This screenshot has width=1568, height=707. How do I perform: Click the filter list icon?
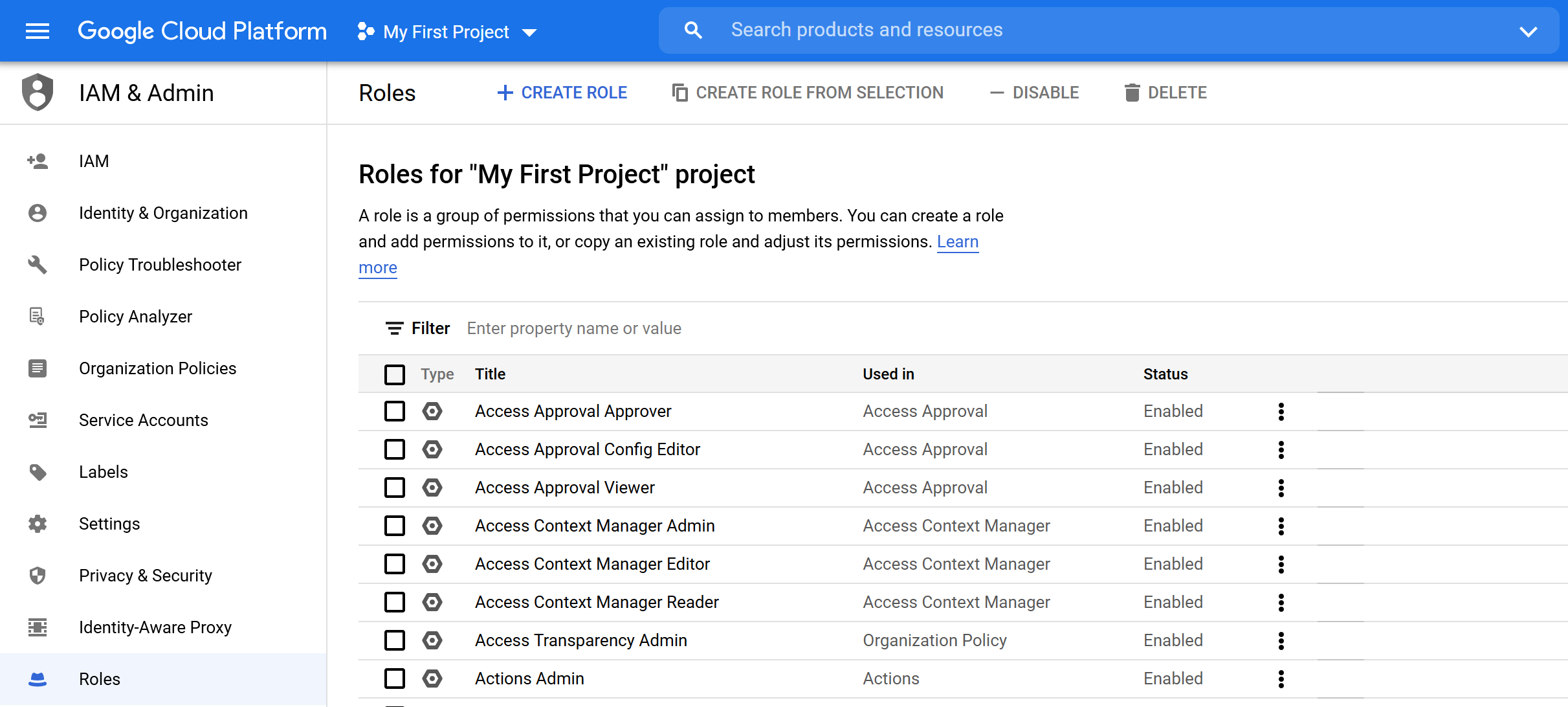(x=394, y=328)
